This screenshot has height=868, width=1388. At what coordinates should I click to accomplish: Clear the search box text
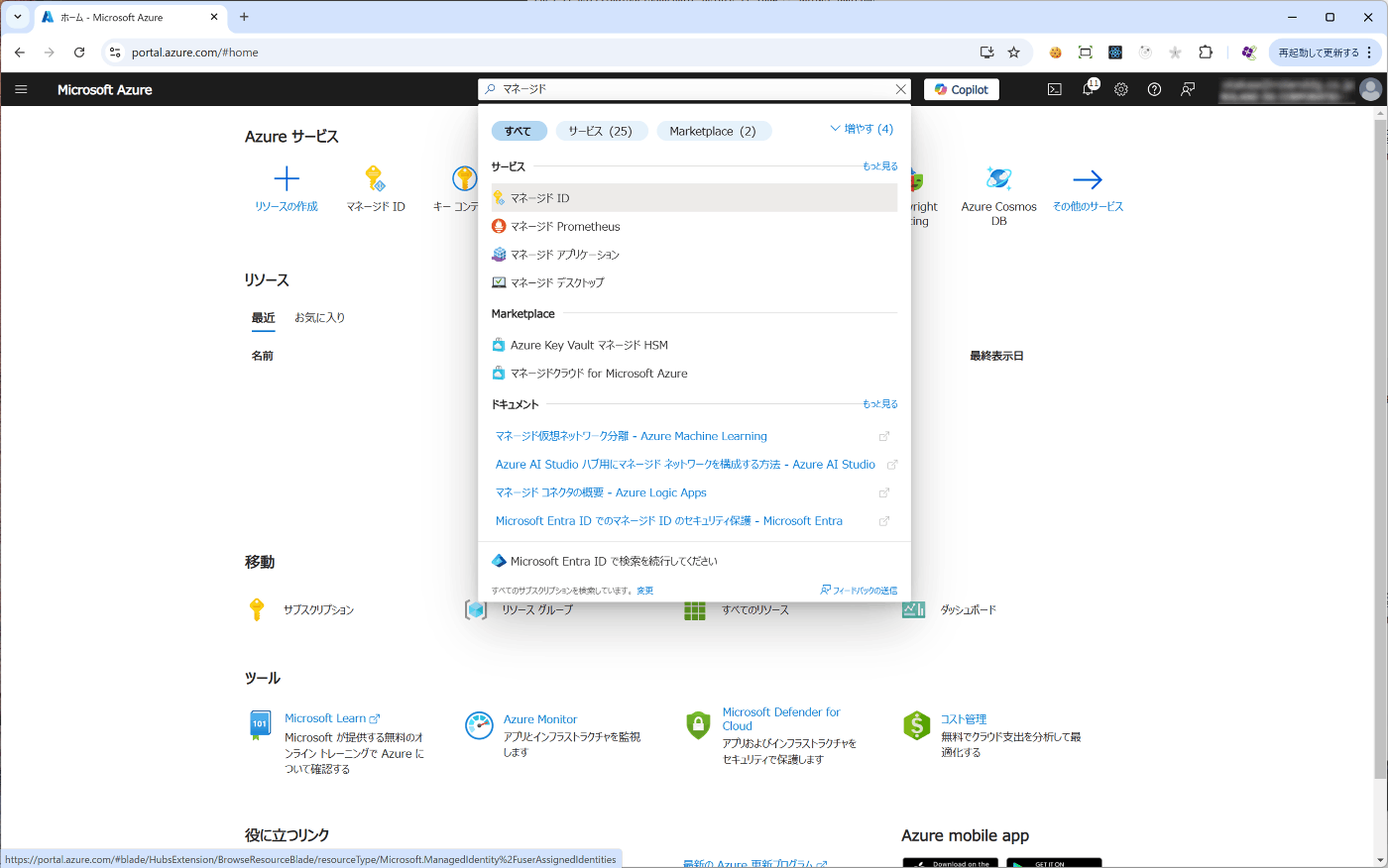point(900,89)
